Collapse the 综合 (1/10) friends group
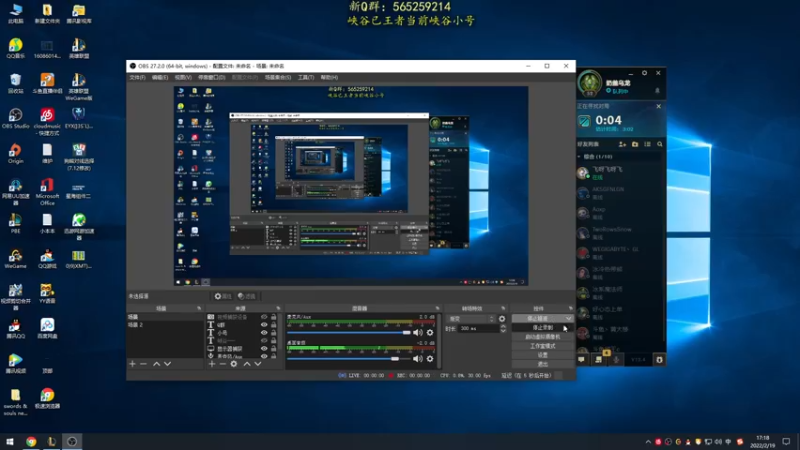 [x=580, y=157]
